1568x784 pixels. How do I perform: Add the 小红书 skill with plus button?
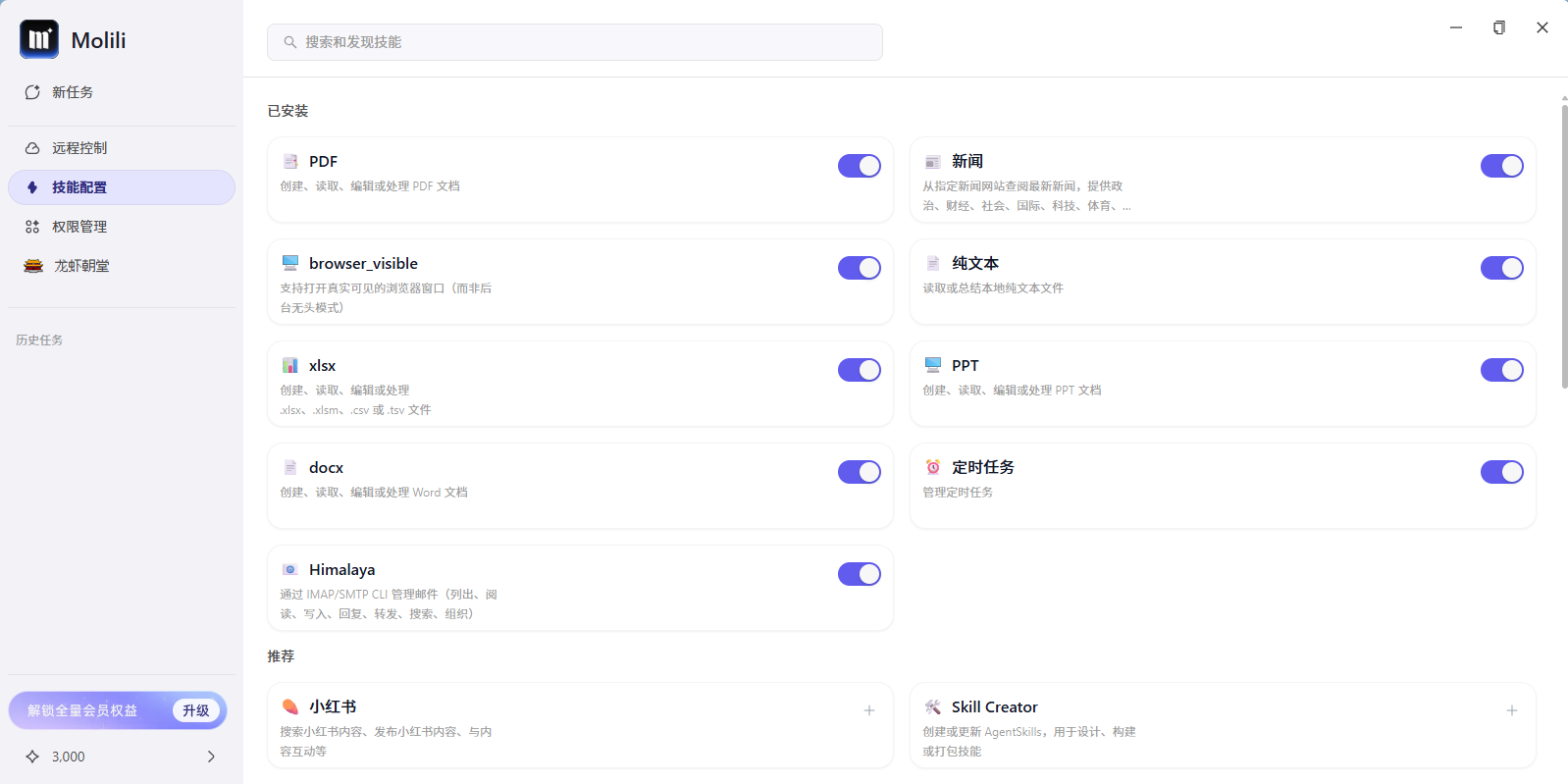coord(869,710)
